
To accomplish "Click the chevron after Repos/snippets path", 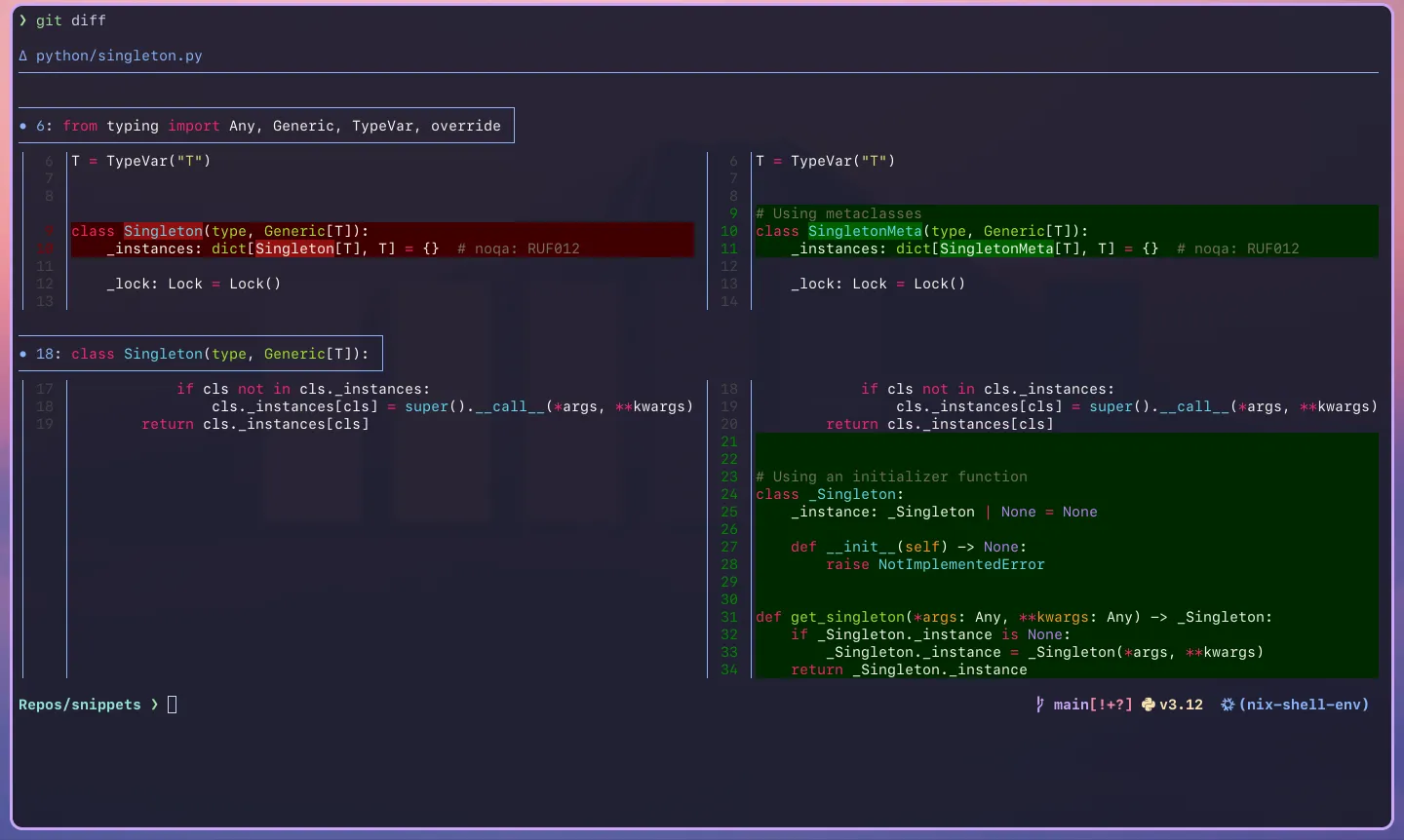I will 155,705.
